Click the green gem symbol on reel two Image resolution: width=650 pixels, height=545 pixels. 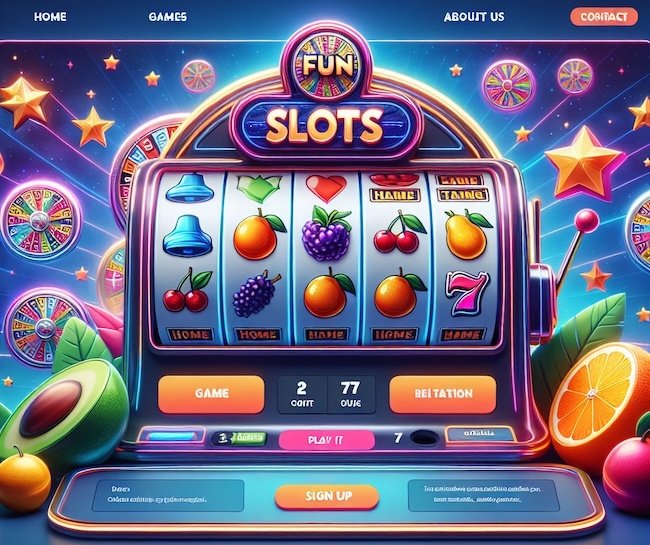[x=259, y=188]
